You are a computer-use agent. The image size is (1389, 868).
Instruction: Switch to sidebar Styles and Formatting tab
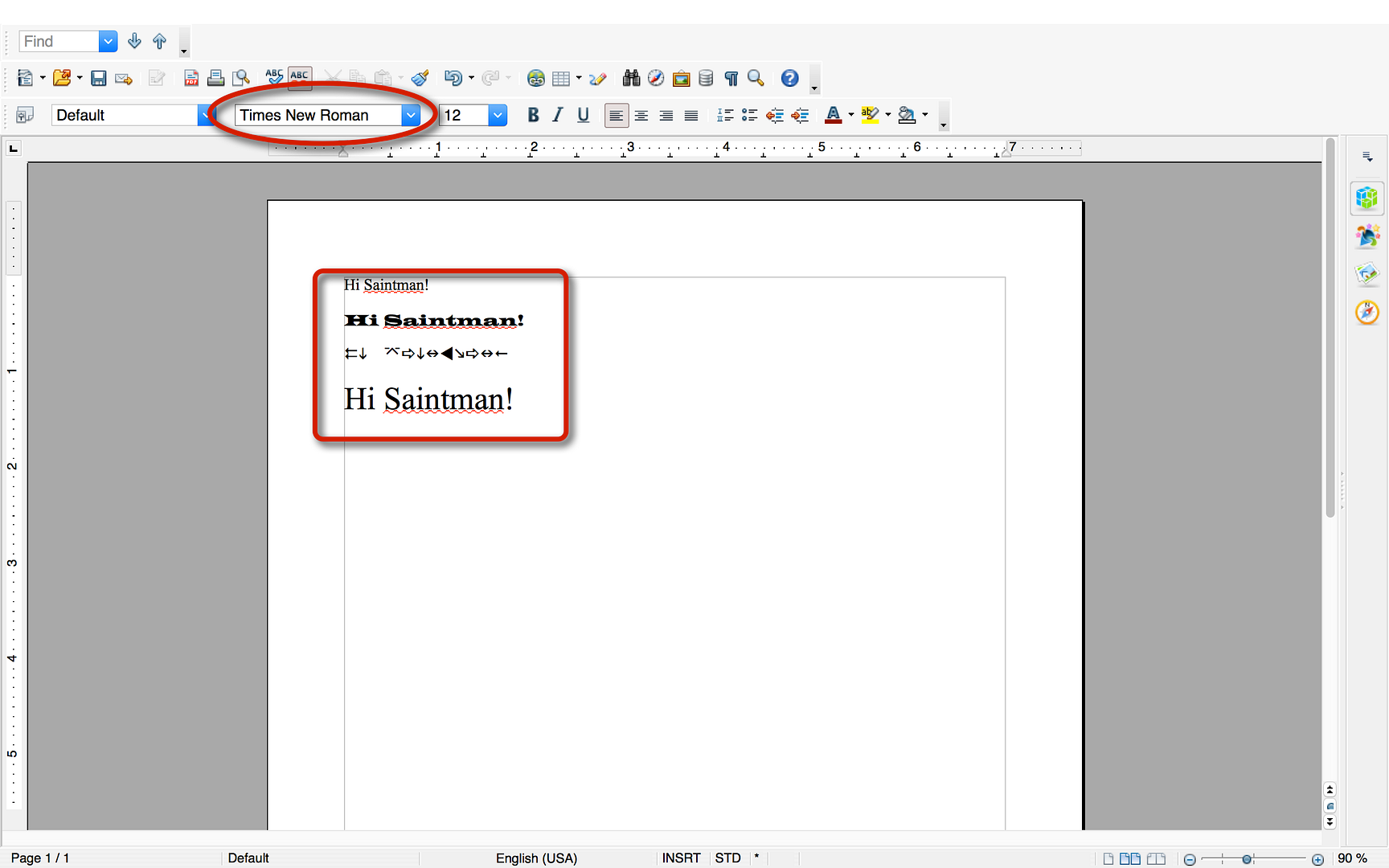(1366, 236)
